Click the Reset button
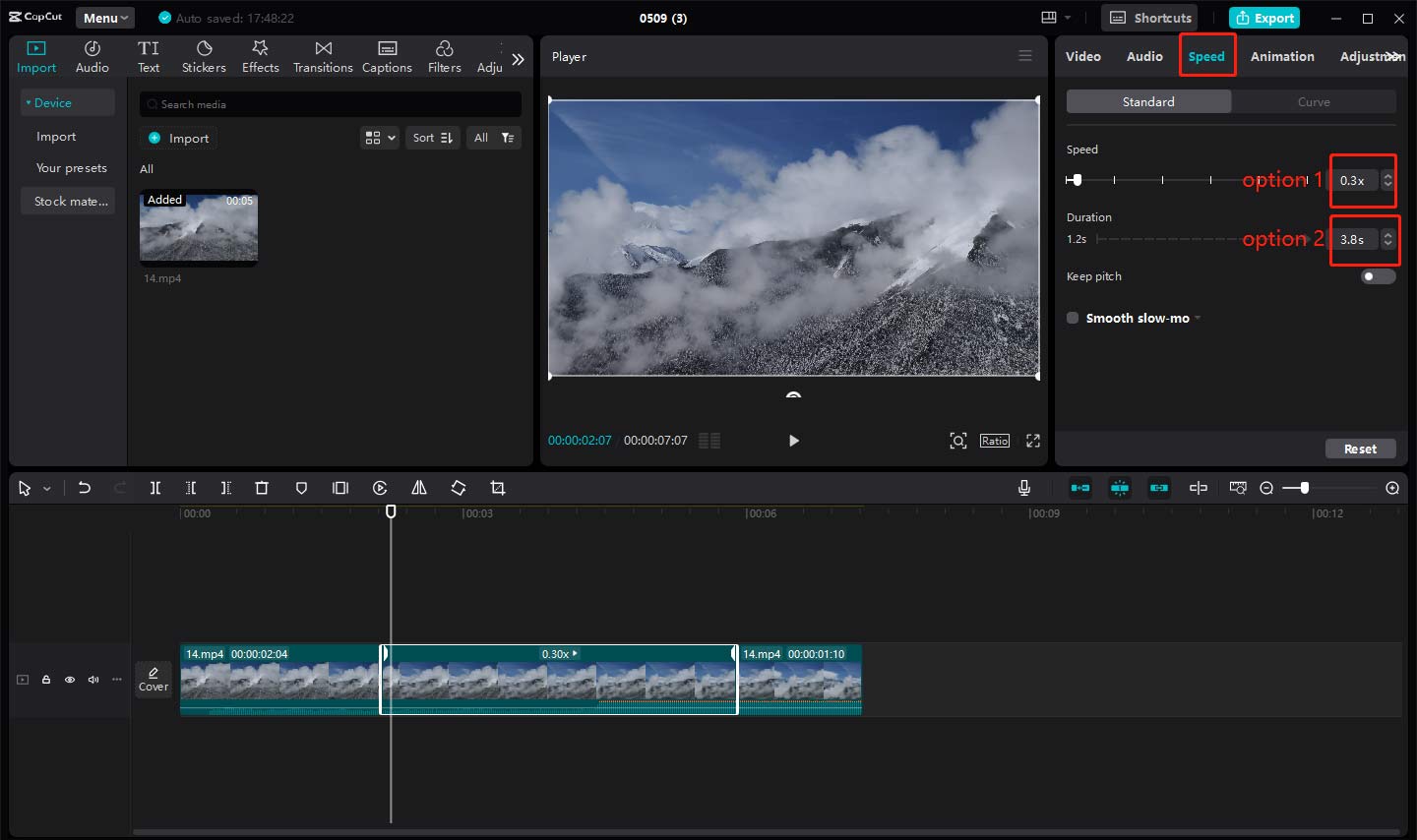The height and width of the screenshot is (840, 1417). (1361, 449)
